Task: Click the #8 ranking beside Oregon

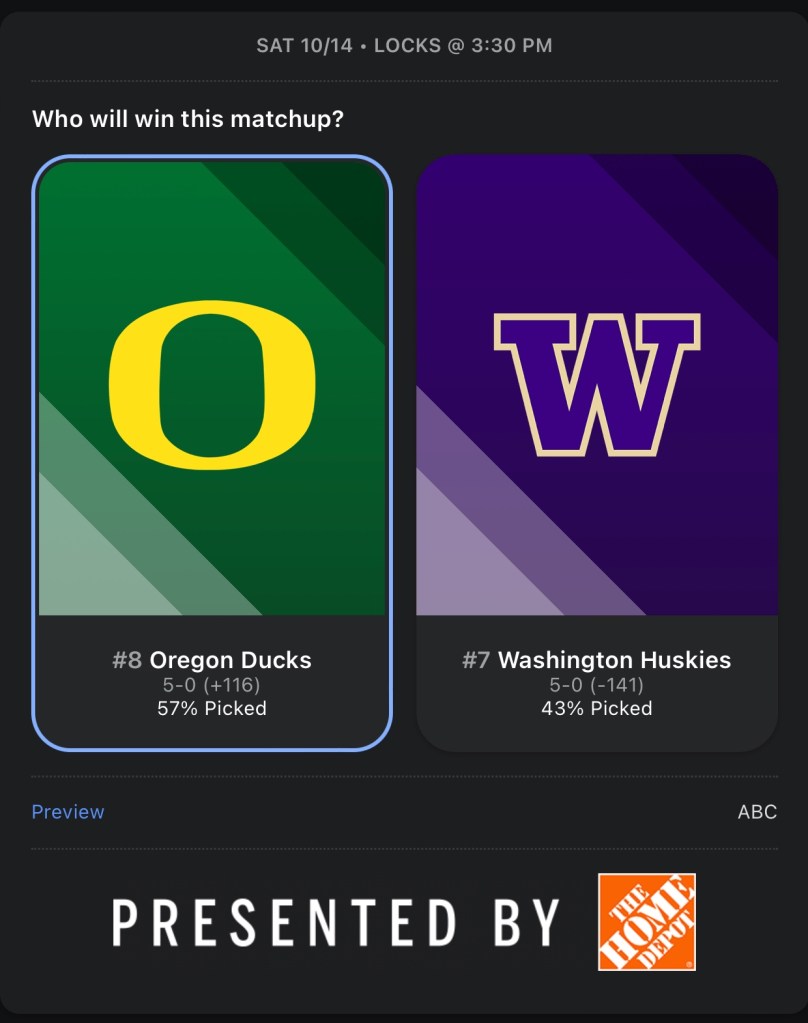Action: (127, 660)
